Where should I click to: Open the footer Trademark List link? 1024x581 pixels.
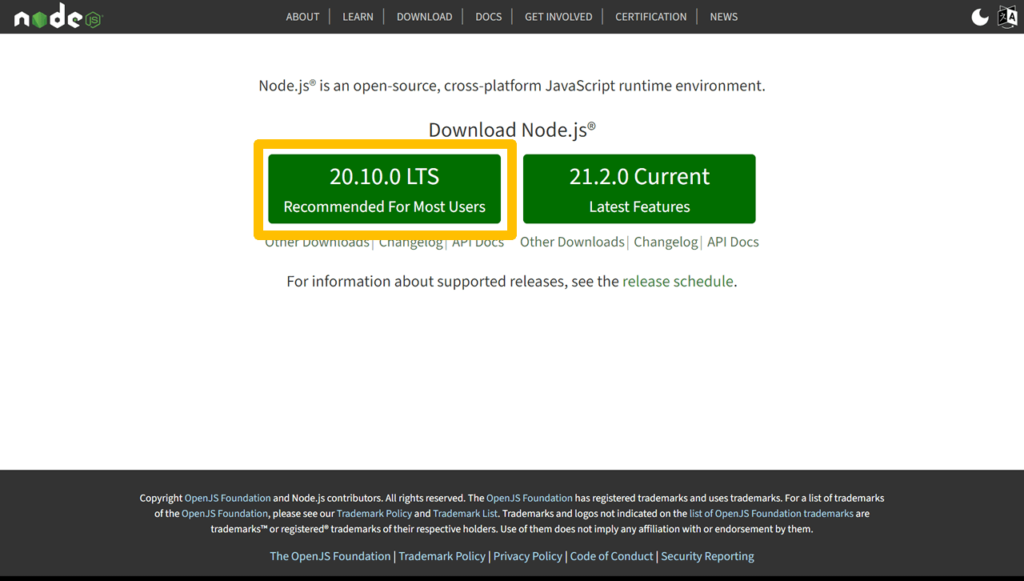click(465, 514)
